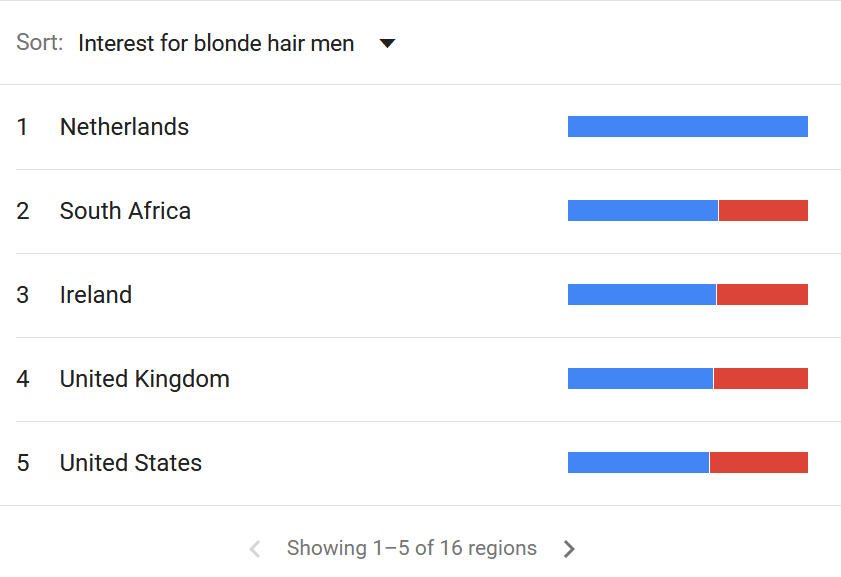The image size is (841, 577).
Task: Go to previous page of regions
Action: coord(255,549)
